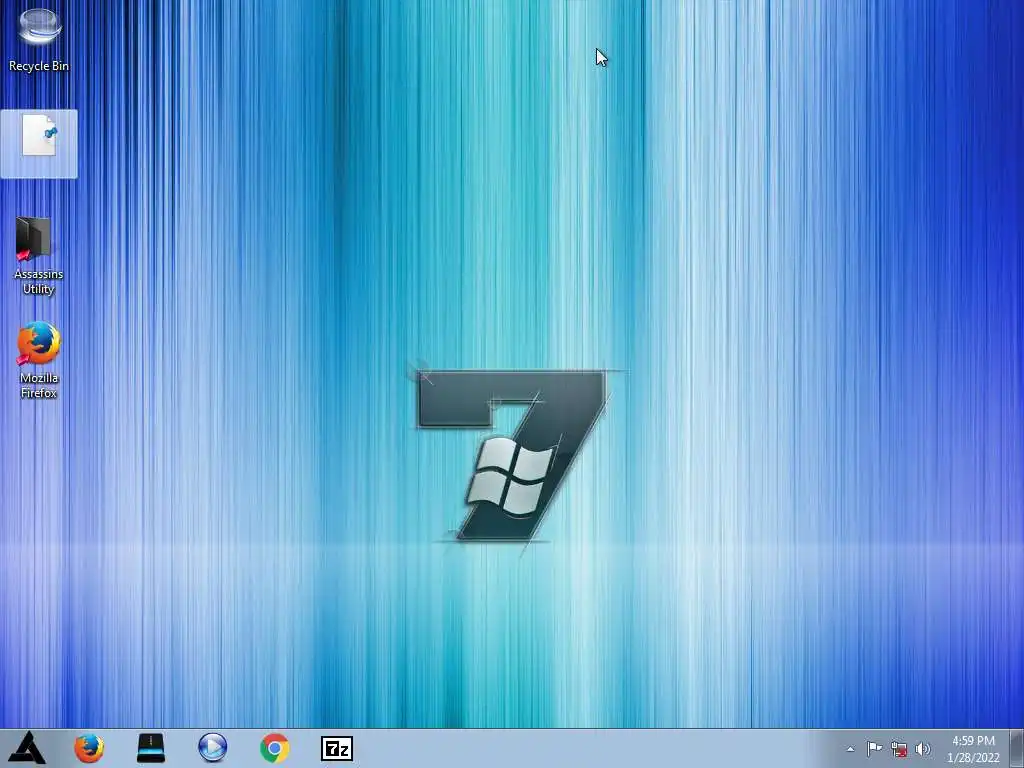
Task: Open the volume speaker tray icon
Action: (x=923, y=749)
